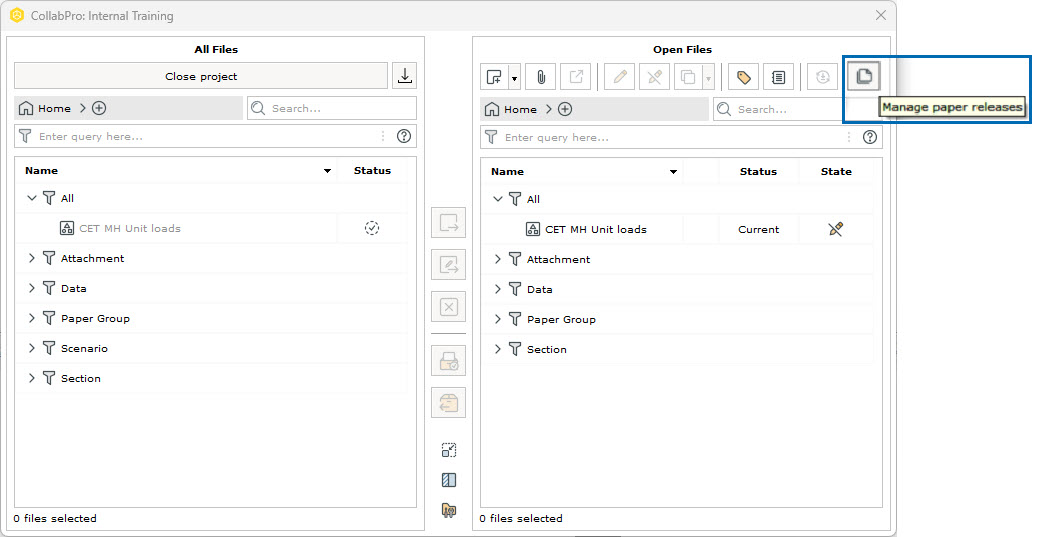Image resolution: width=1039 pixels, height=537 pixels.
Task: Expand Paper Group node in Open Files
Action: pyautogui.click(x=498, y=319)
